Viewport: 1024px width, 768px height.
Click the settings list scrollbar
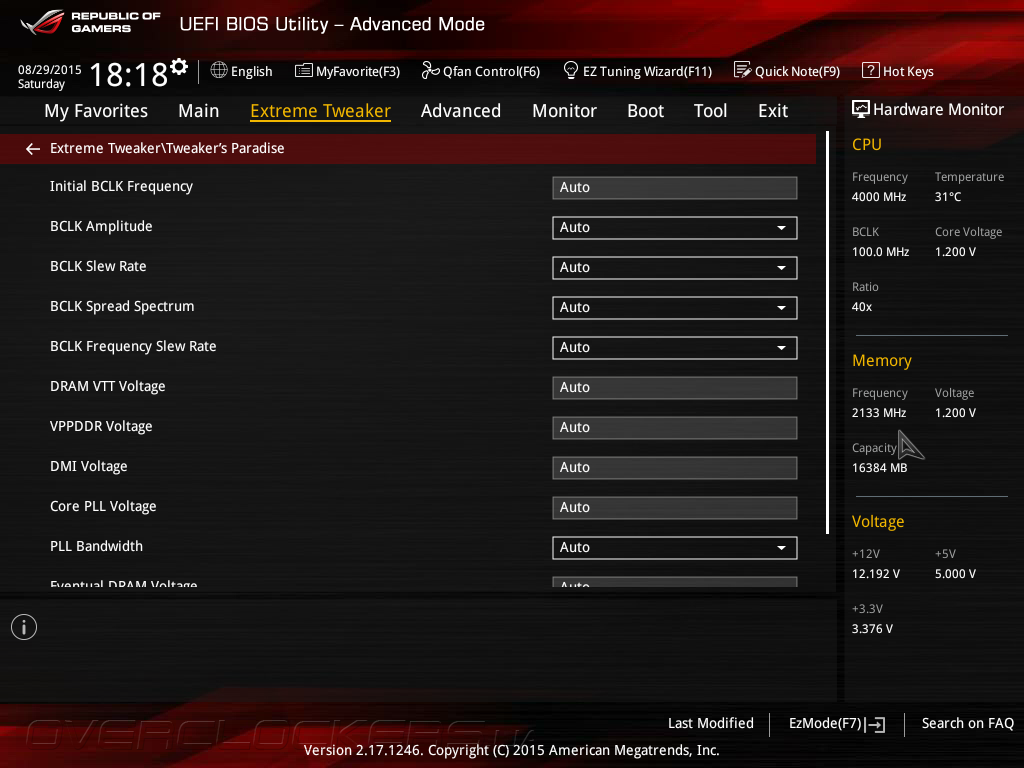click(x=827, y=332)
